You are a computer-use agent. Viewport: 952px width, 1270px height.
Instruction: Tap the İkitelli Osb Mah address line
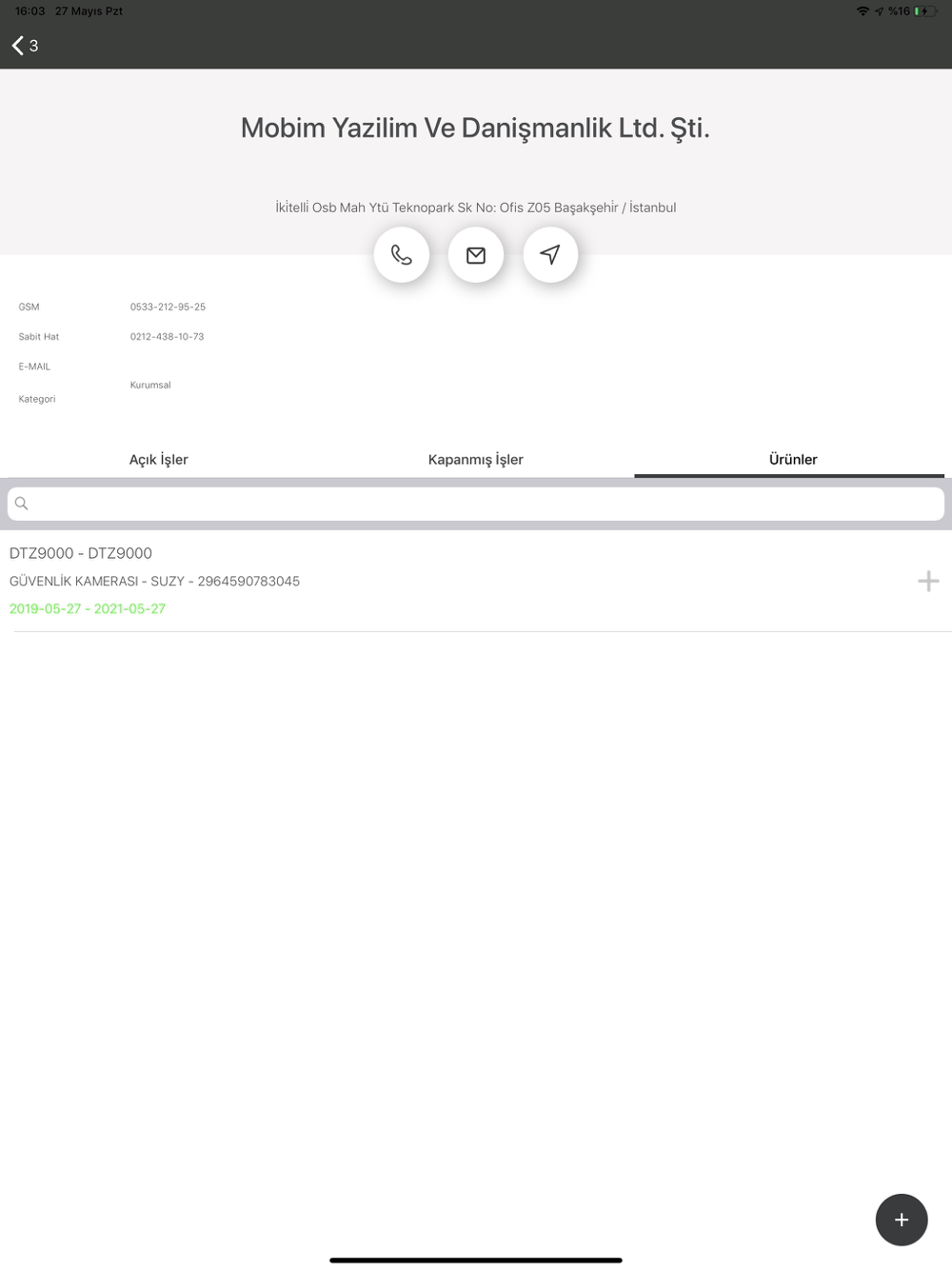tap(476, 208)
